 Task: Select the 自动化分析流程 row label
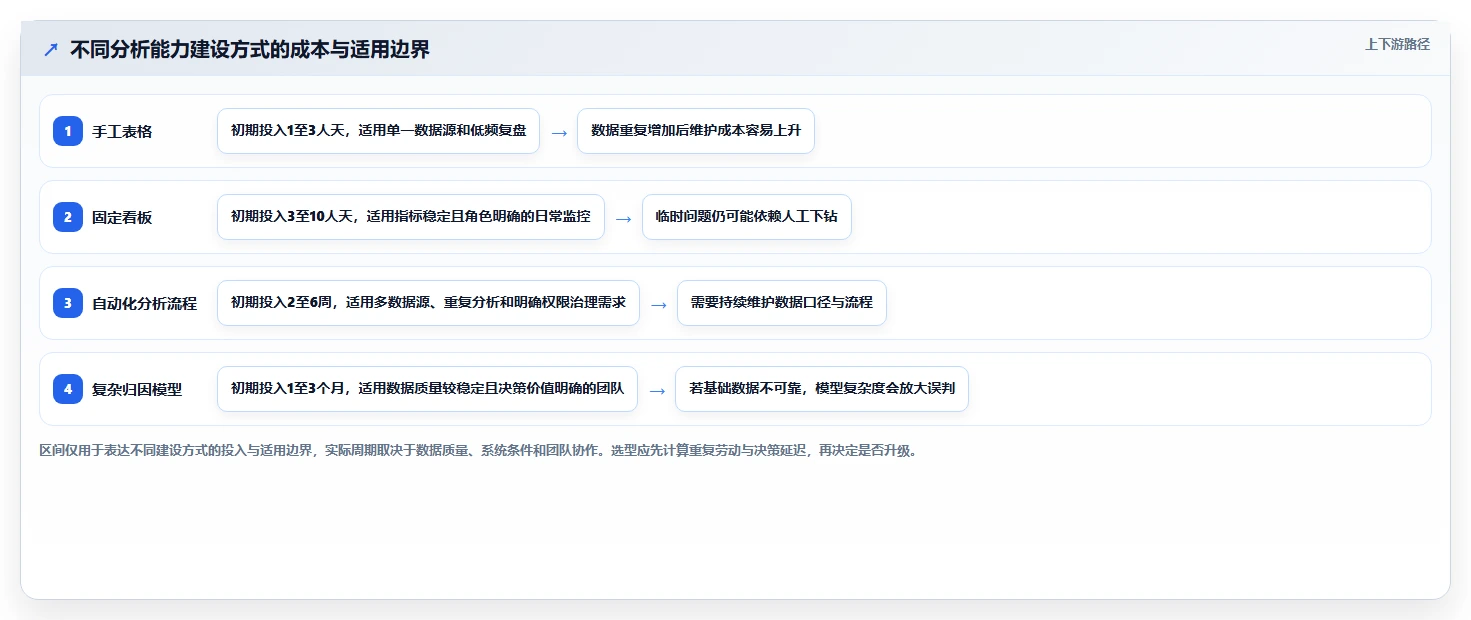144,303
